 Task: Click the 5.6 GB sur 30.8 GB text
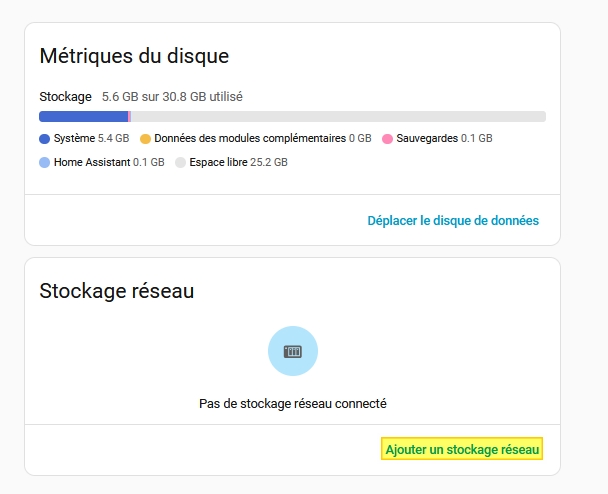172,97
